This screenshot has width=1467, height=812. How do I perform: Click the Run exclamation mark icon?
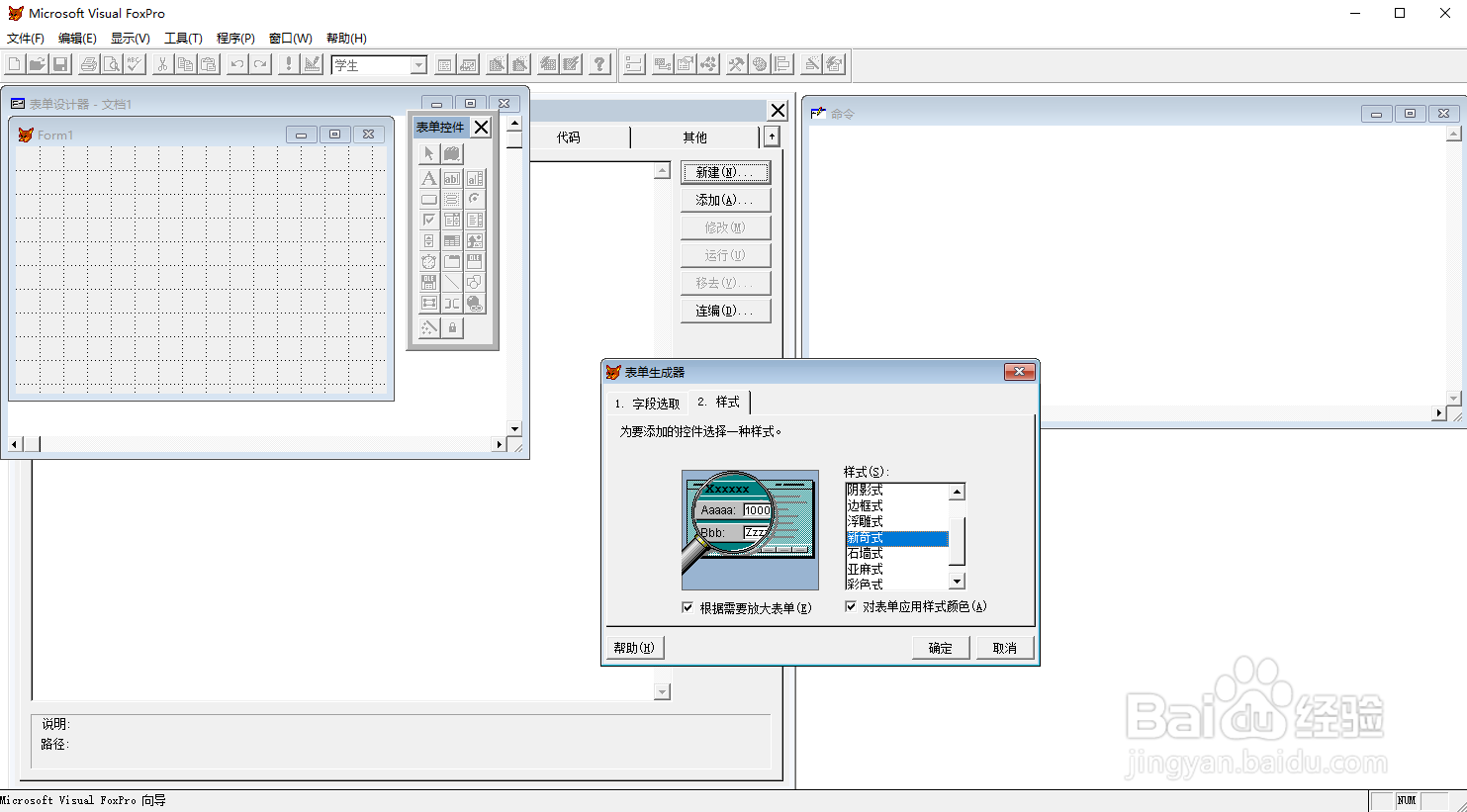coord(288,64)
